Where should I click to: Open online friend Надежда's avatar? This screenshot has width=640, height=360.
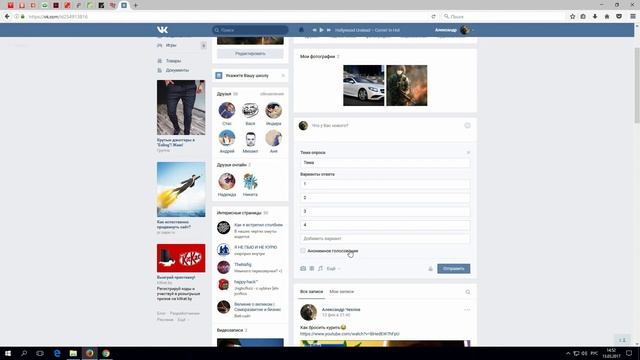[x=227, y=181]
